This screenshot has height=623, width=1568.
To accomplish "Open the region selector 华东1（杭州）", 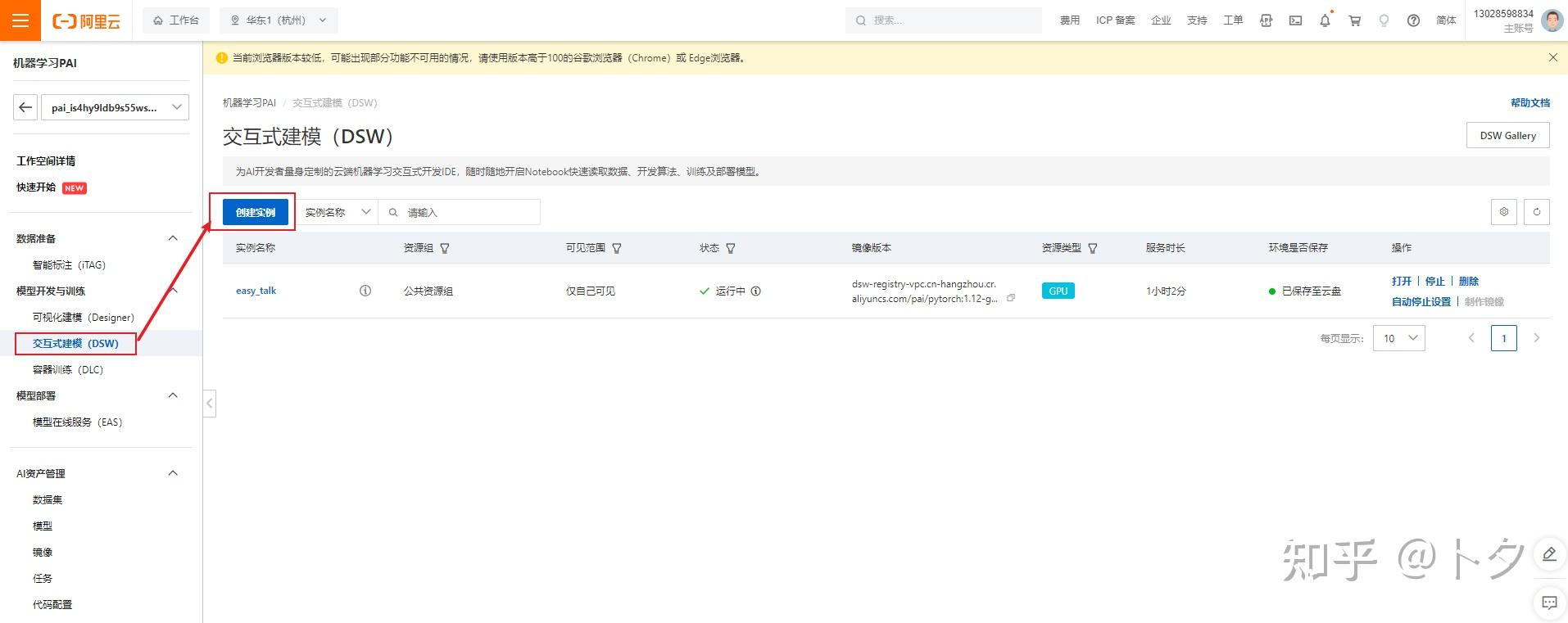I will pyautogui.click(x=279, y=20).
